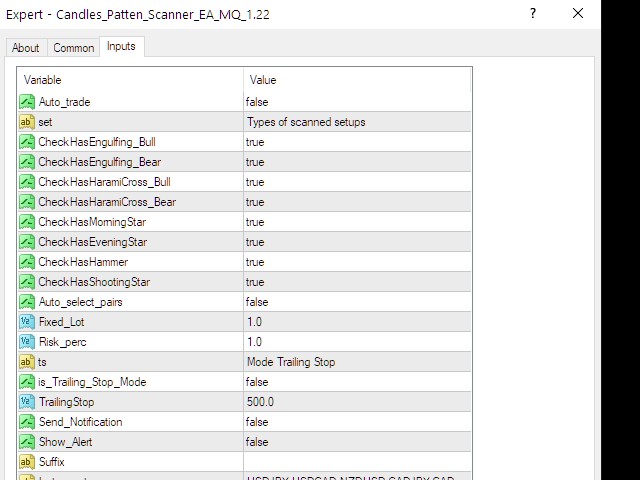Click 'Types of scanned setups' value
640x480 pixels.
coord(306,122)
